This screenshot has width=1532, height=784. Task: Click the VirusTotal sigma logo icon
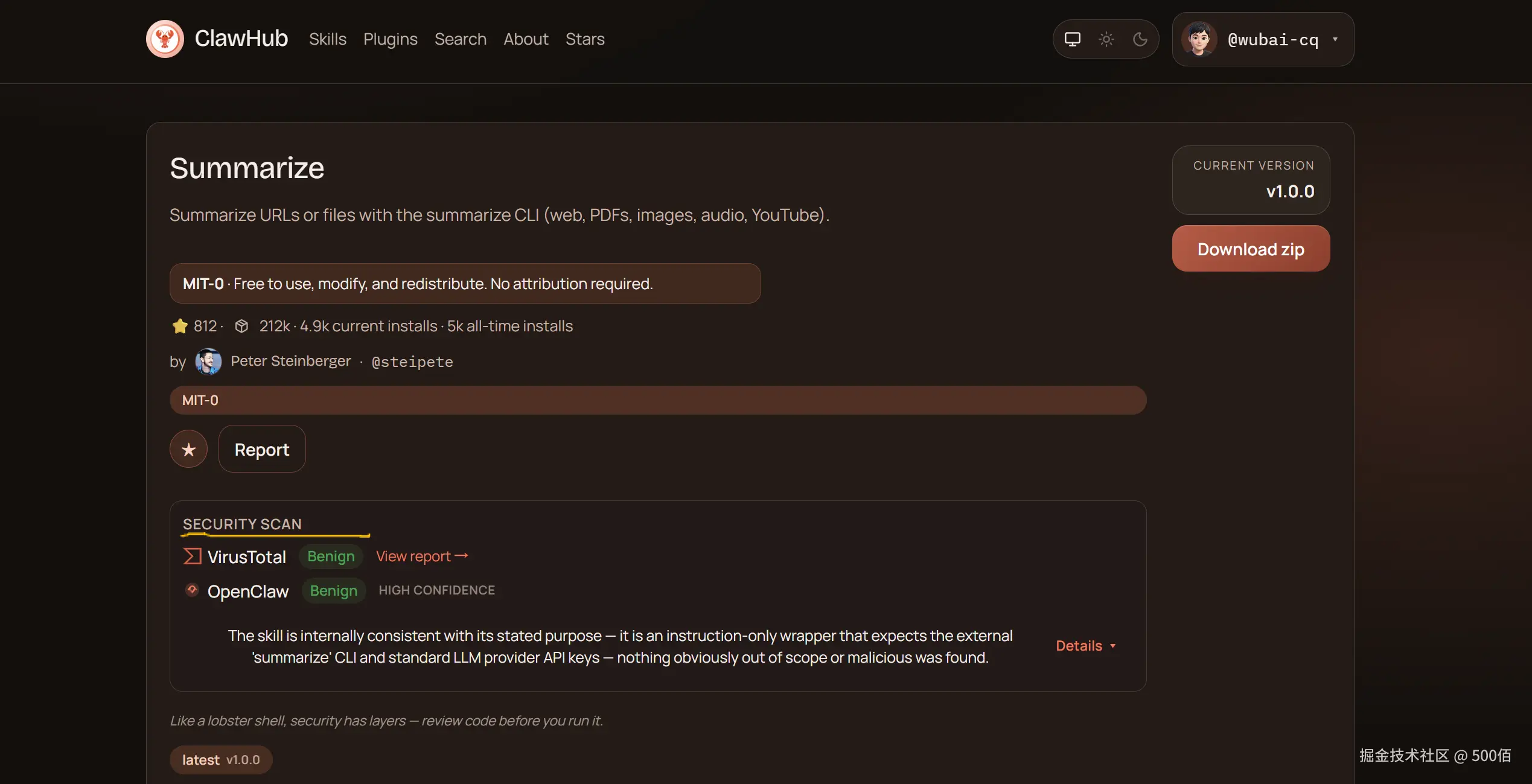pos(192,556)
